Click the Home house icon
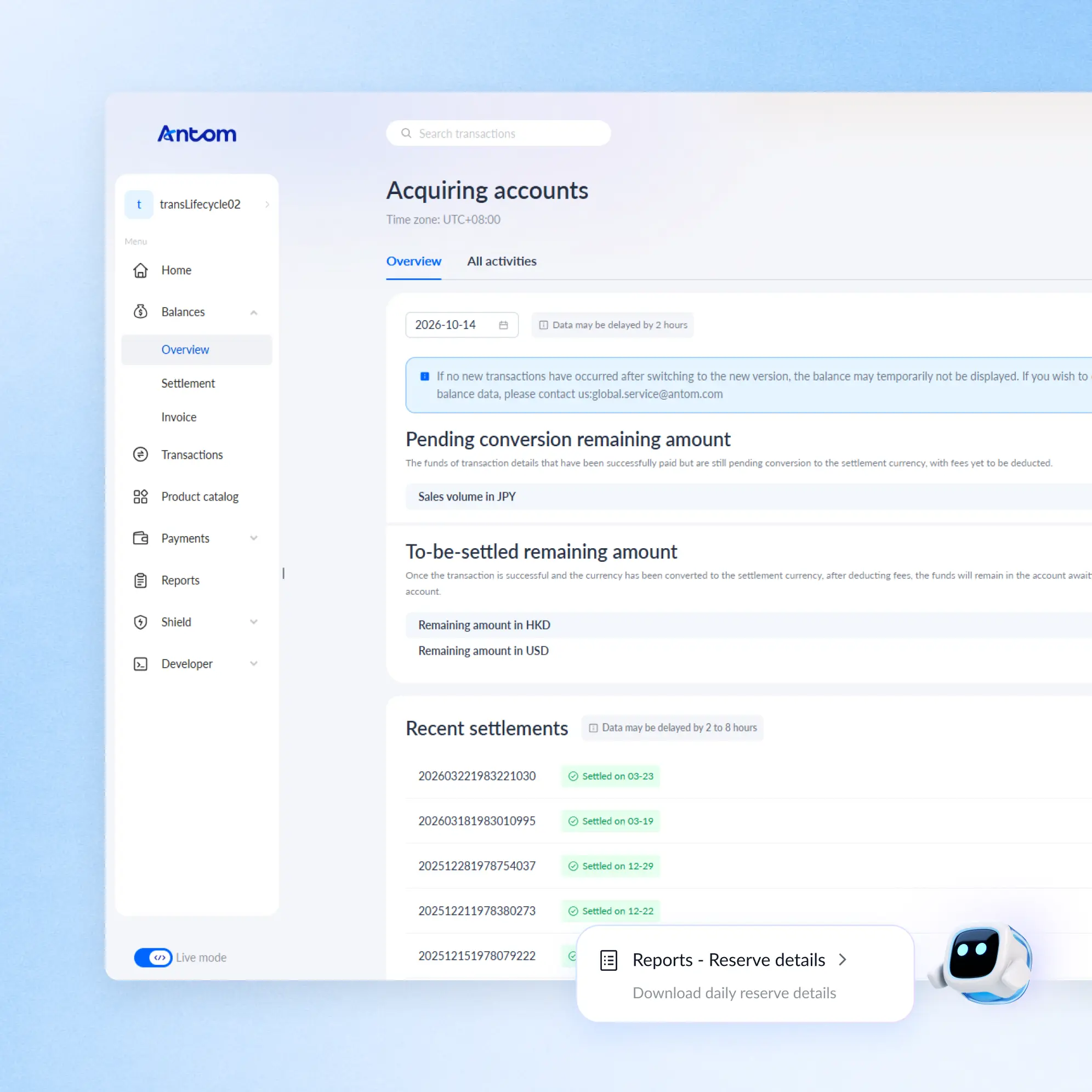 click(x=140, y=270)
